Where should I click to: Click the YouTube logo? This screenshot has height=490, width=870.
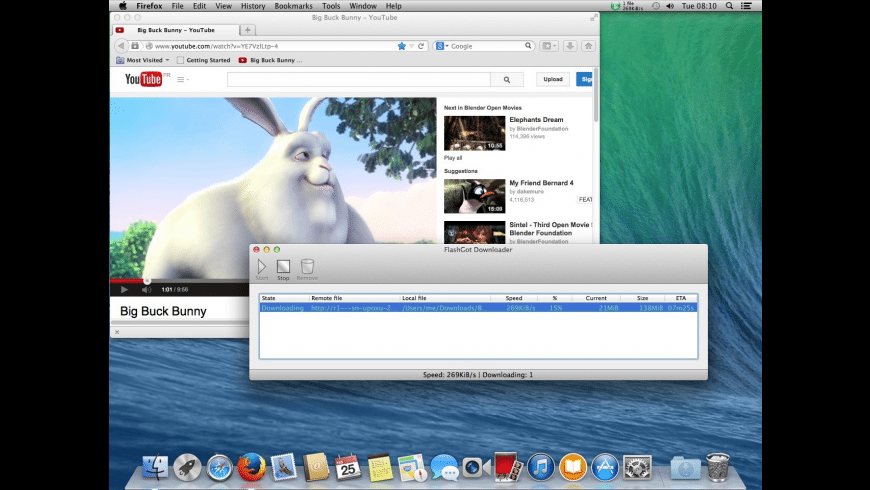click(146, 79)
